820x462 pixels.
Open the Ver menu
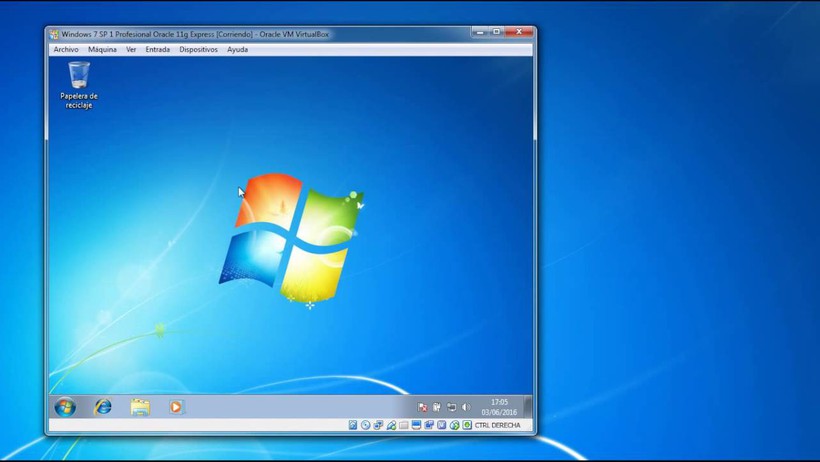[131, 49]
